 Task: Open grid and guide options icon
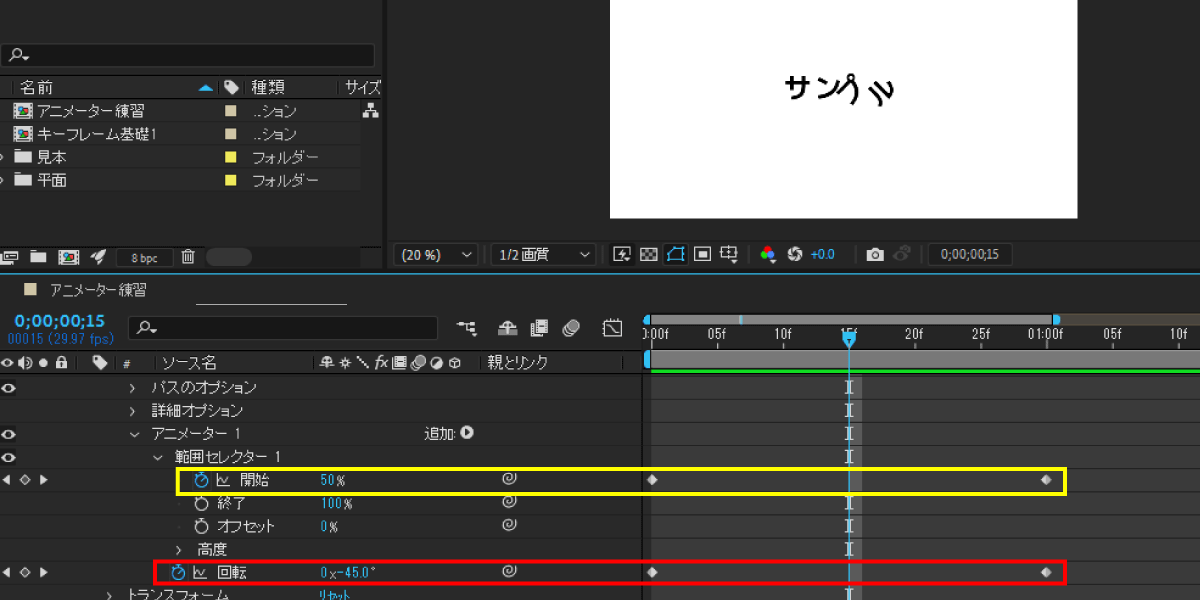pyautogui.click(x=730, y=254)
